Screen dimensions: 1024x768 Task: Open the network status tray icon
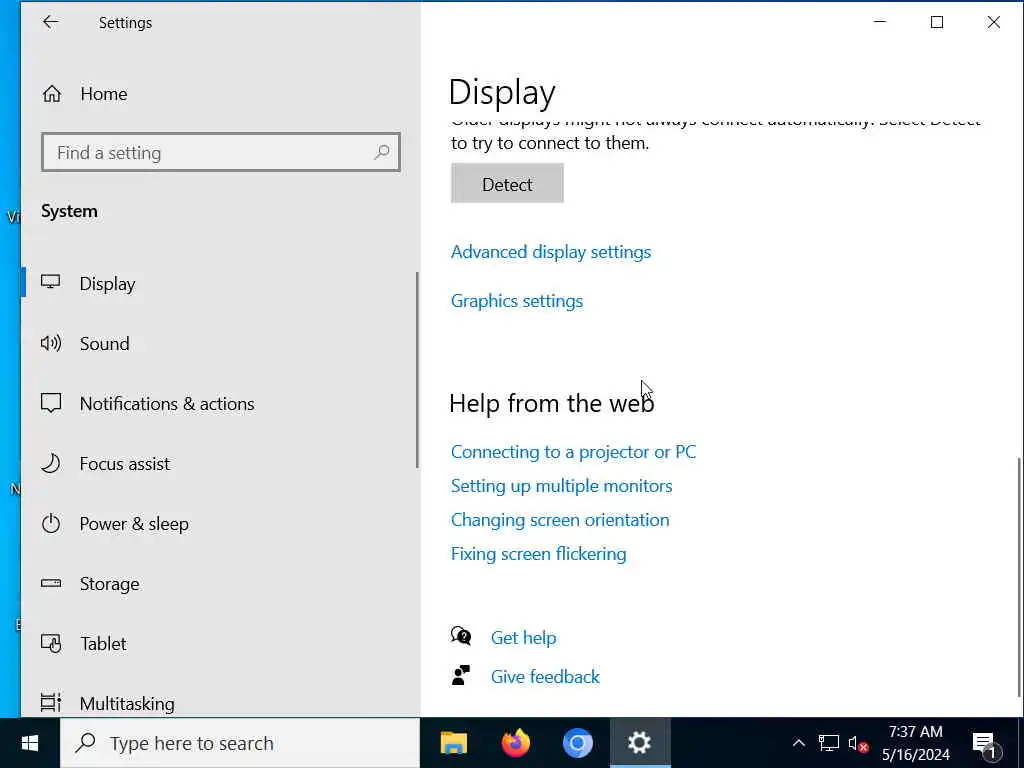(x=829, y=743)
